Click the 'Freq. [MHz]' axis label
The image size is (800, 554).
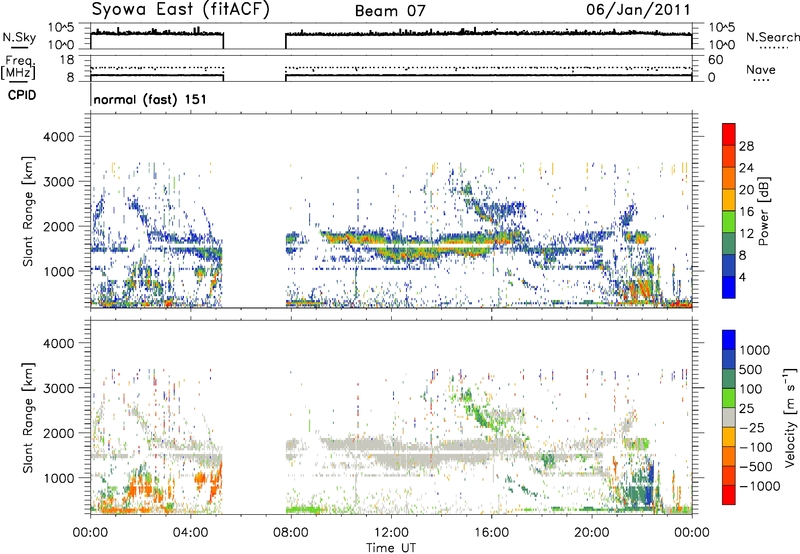pos(18,68)
